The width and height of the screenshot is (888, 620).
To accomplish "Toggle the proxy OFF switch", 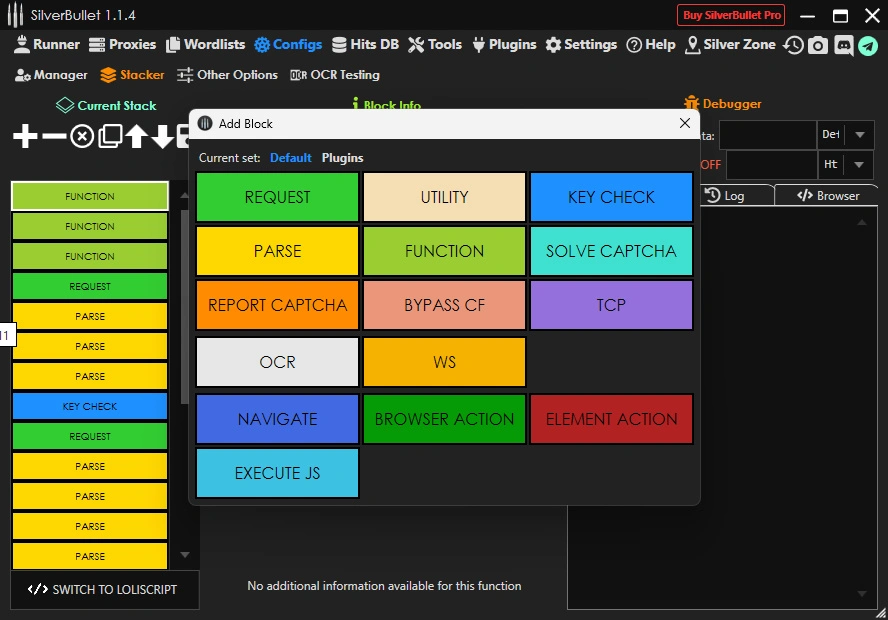I will [711, 165].
